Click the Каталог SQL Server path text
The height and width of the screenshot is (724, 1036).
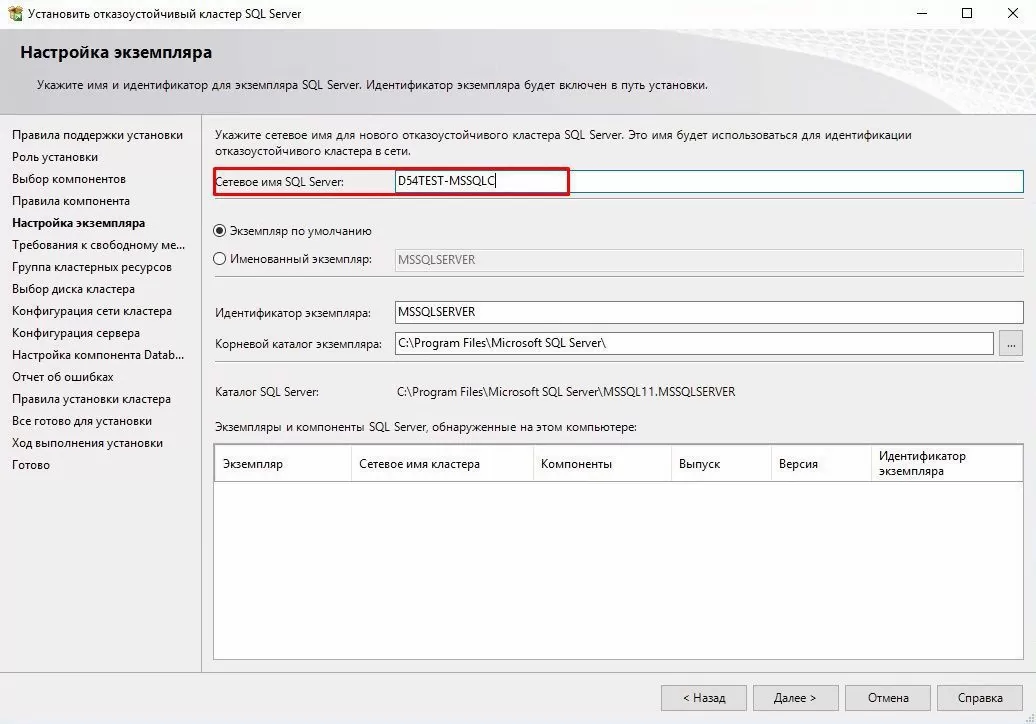click(566, 392)
